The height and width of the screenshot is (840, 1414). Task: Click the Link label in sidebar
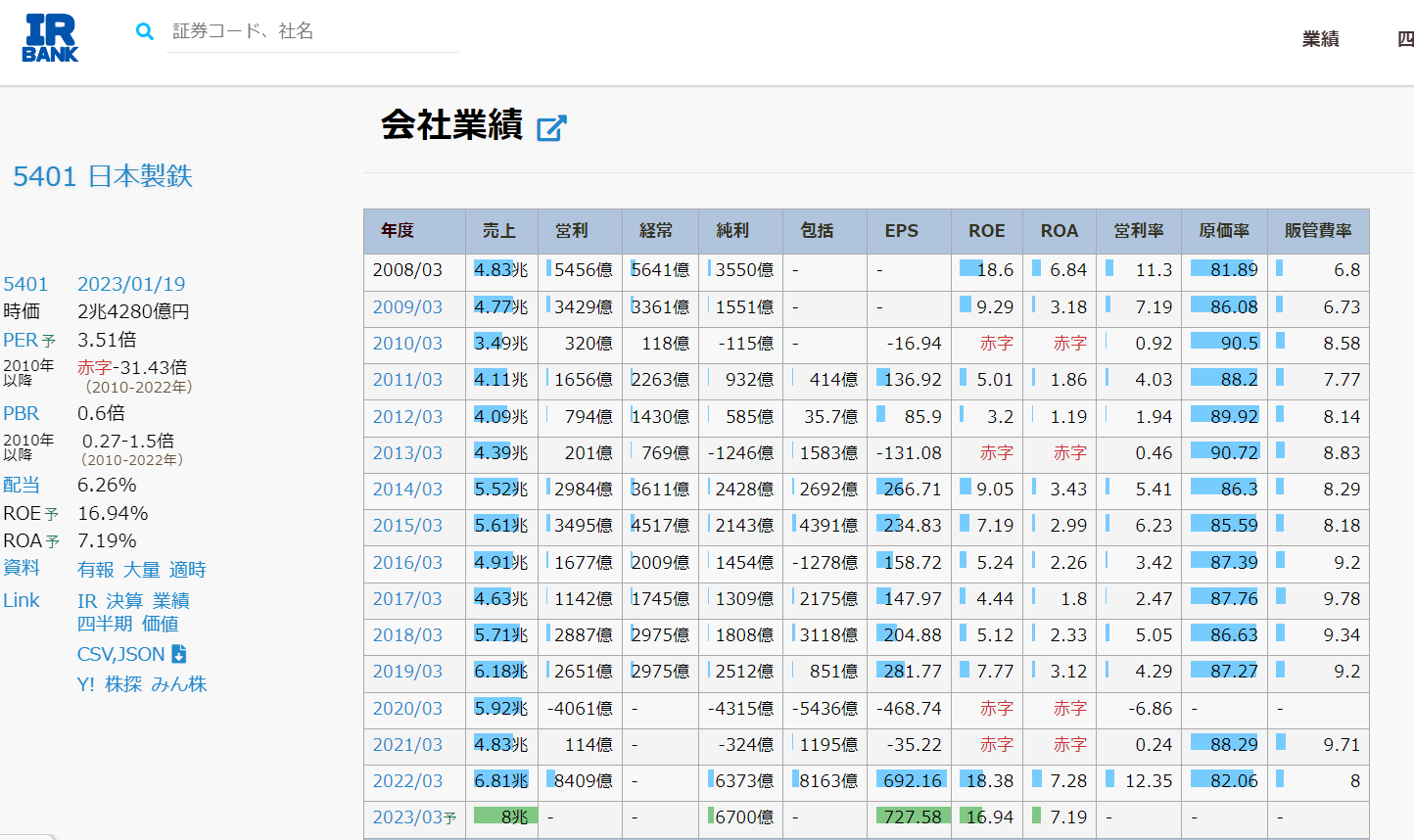point(22,600)
